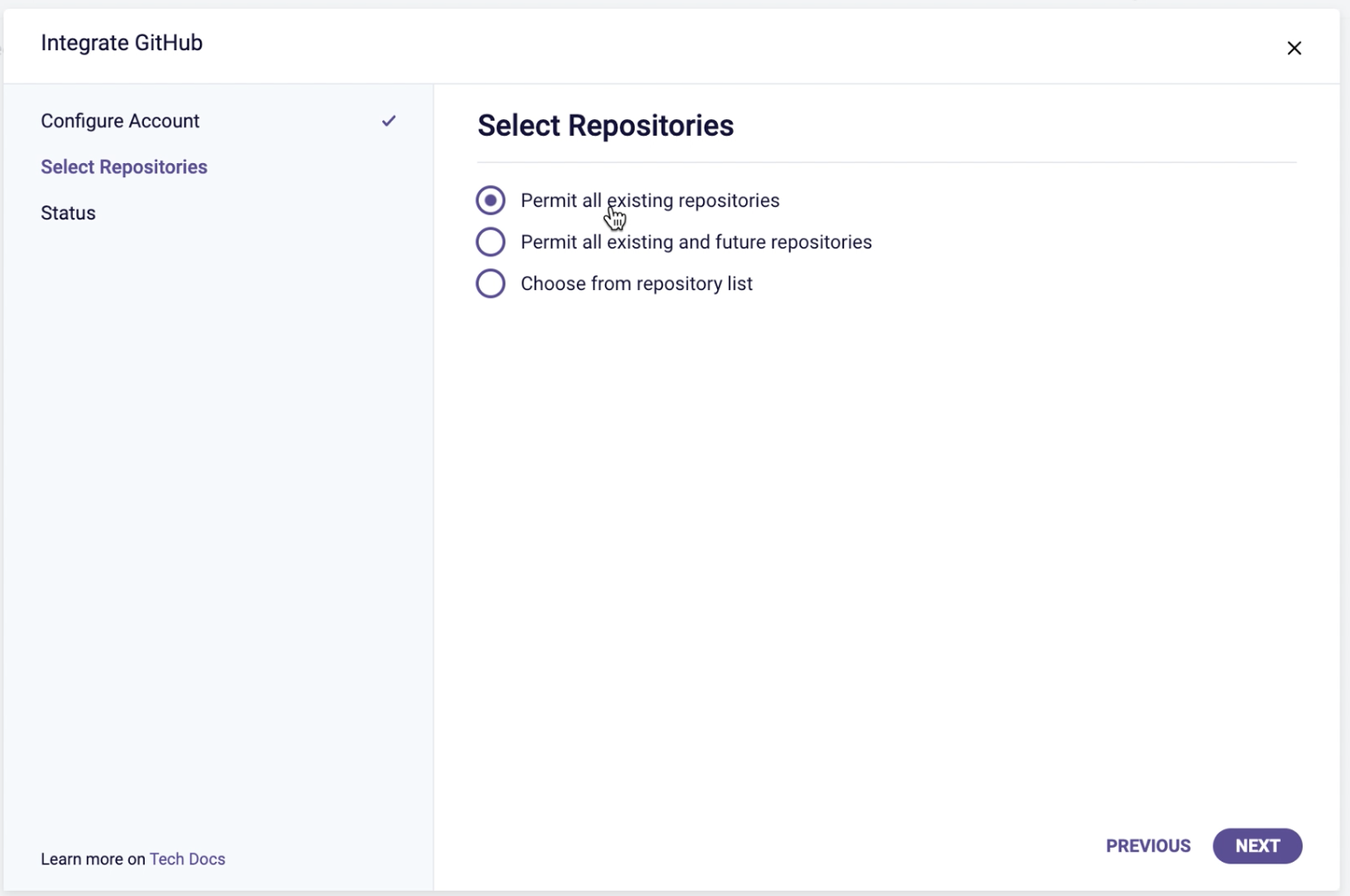Enable Permit all existing and future repositories radio
Screen dimensions: 1350x896
pyautogui.click(x=491, y=242)
